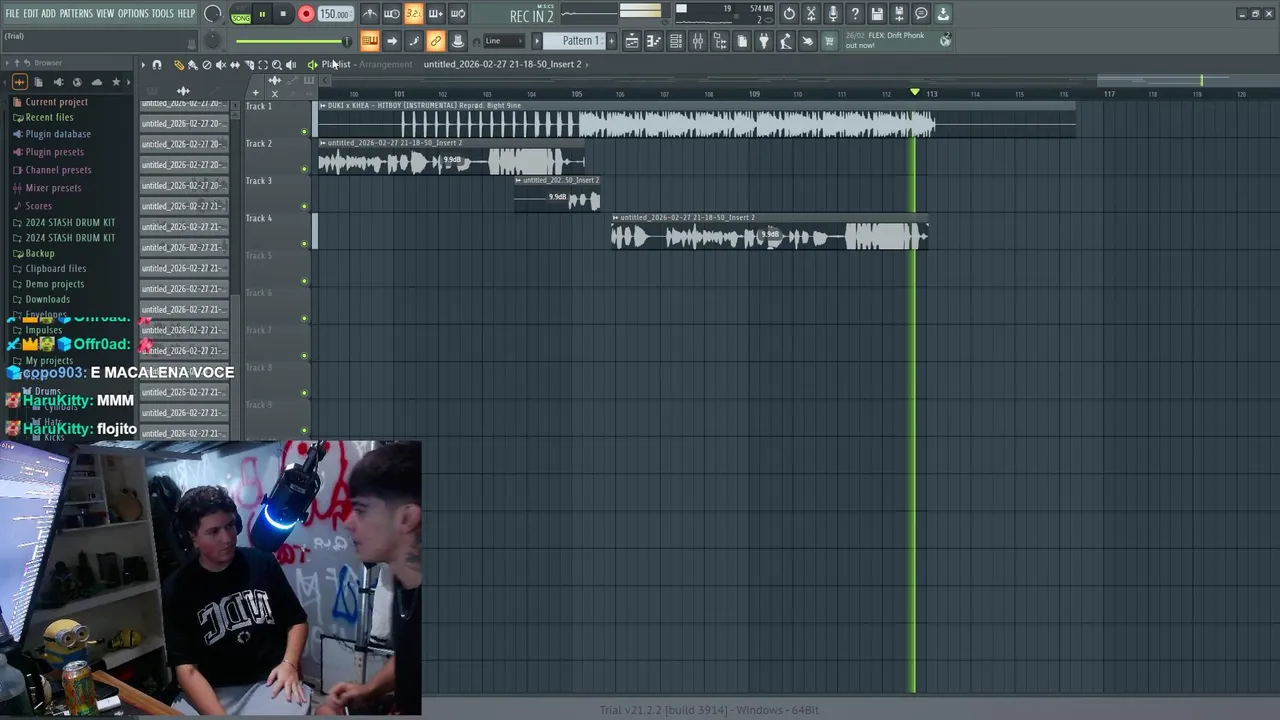
Task: Expand Current project in Browser
Action: coord(56,102)
